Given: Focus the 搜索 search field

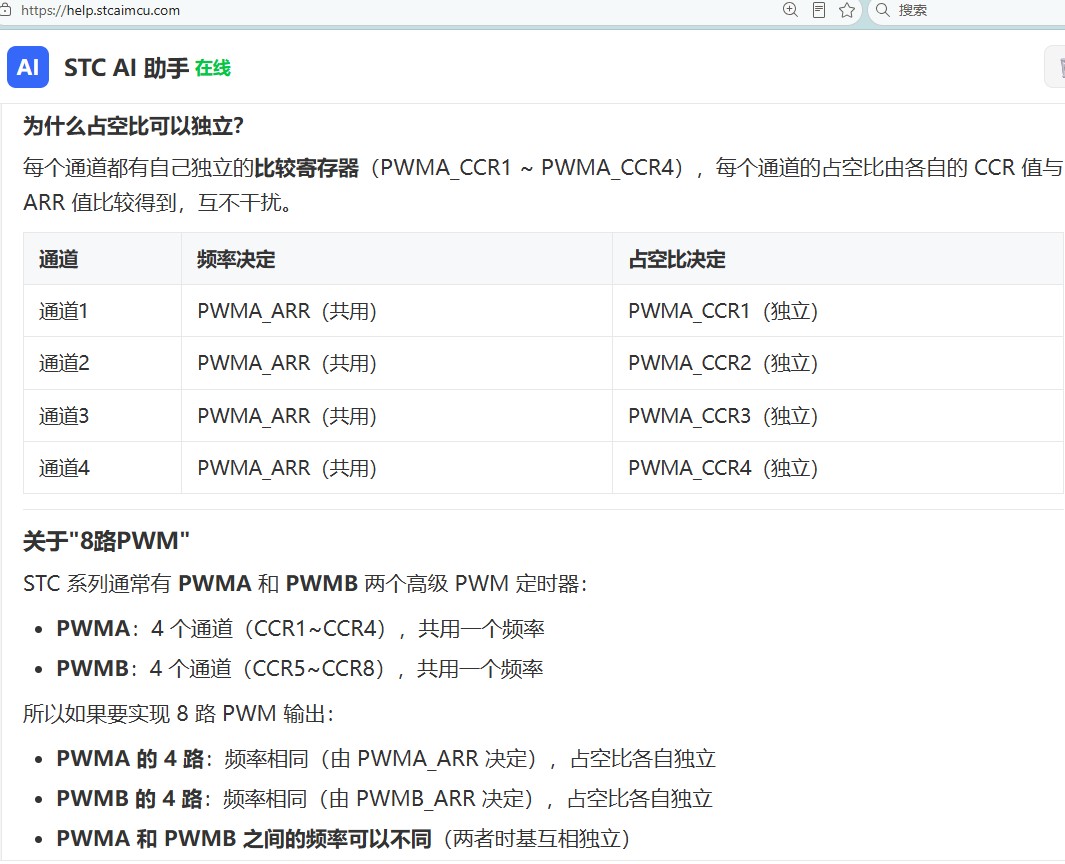Looking at the screenshot, I should (967, 10).
